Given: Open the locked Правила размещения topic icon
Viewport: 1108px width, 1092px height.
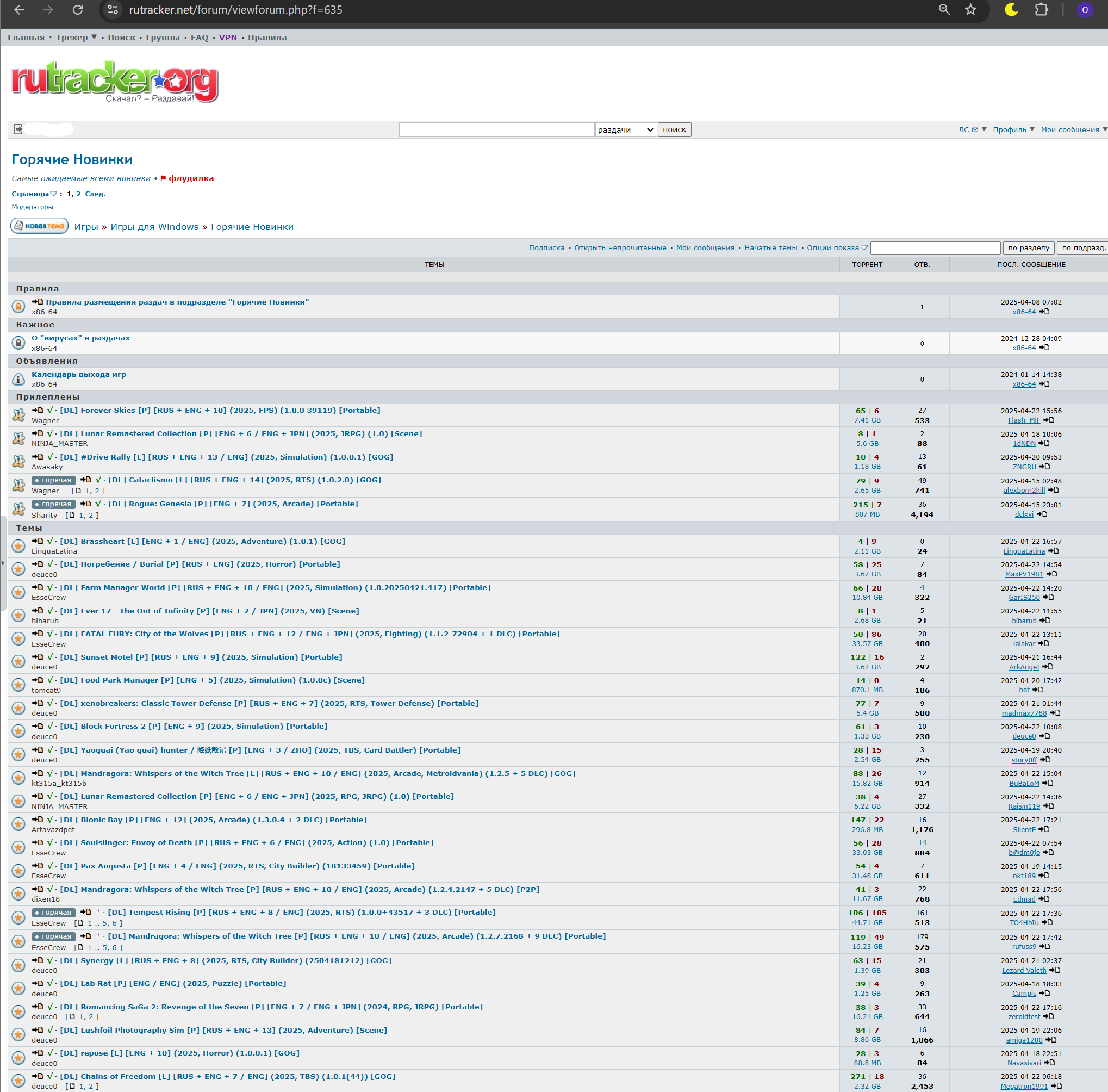Looking at the screenshot, I should (x=18, y=306).
